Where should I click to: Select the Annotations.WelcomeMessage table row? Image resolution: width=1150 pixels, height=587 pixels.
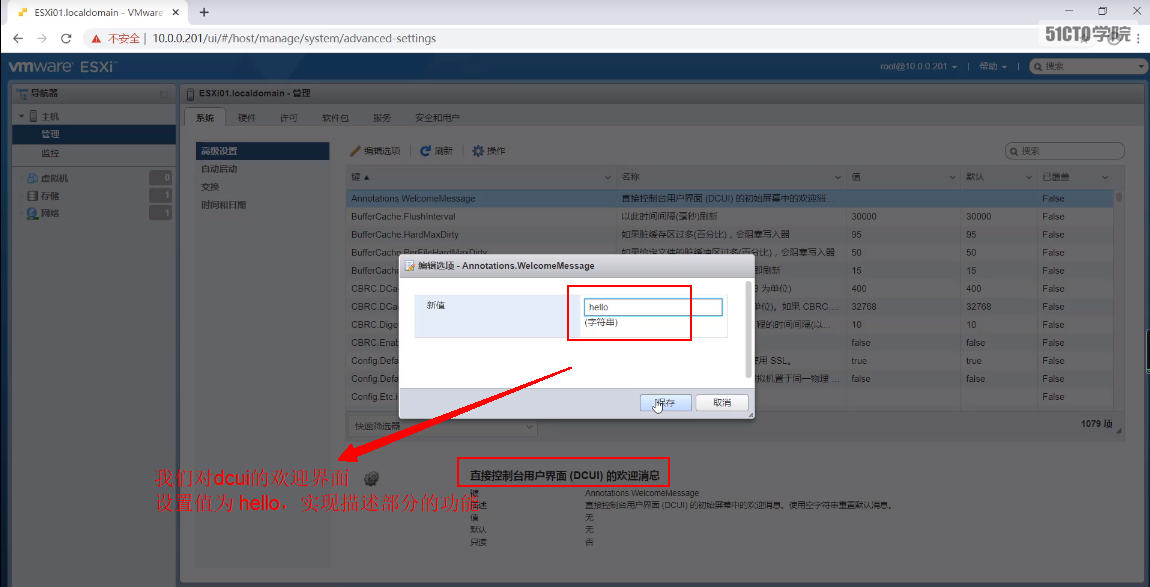point(730,199)
